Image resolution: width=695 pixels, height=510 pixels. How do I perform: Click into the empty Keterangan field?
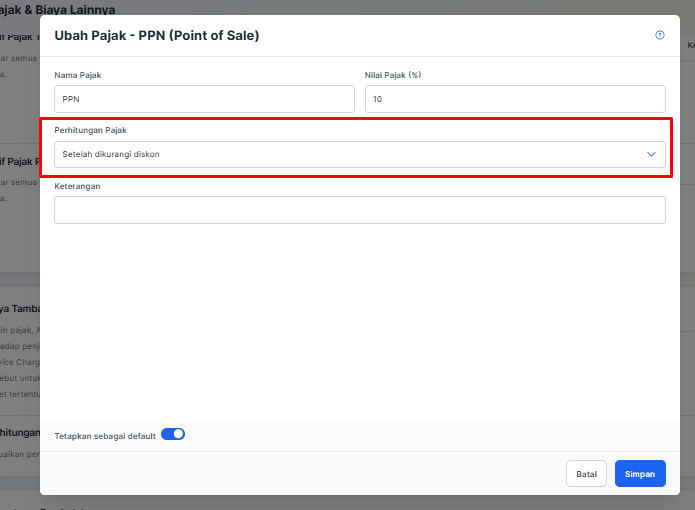point(359,210)
